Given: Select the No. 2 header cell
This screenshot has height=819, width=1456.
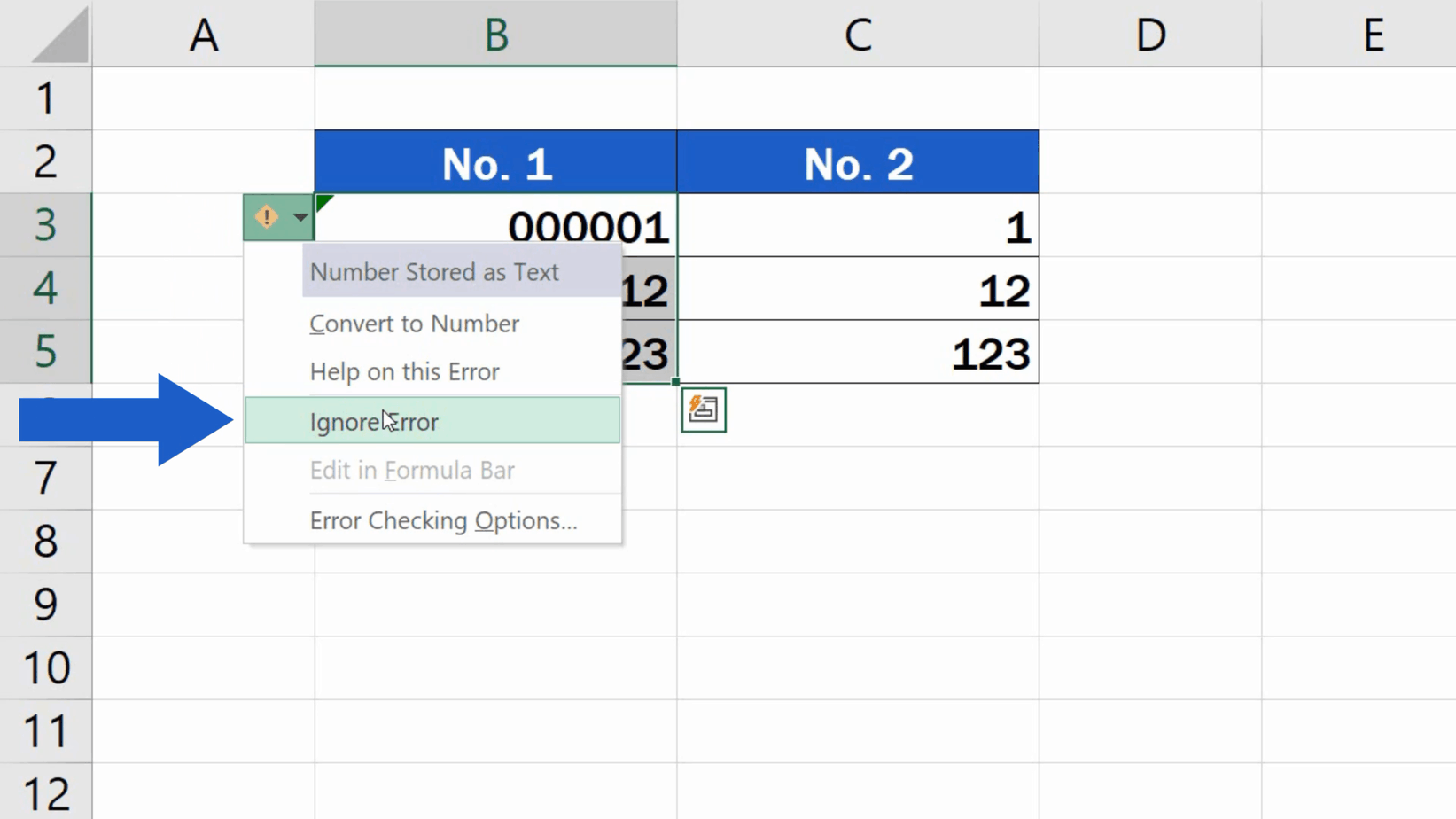Looking at the screenshot, I should [857, 161].
